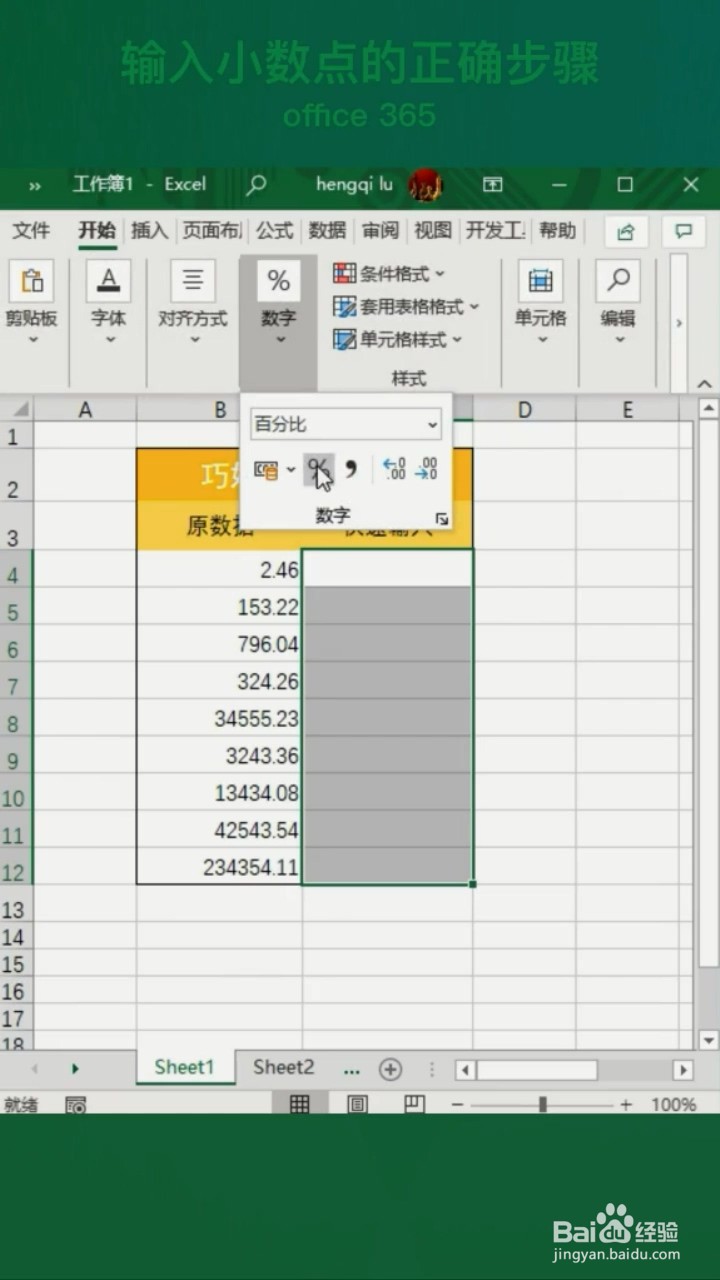Screen dimensions: 720x1280
Task: Click the zoom slider handle
Action: click(x=542, y=1105)
